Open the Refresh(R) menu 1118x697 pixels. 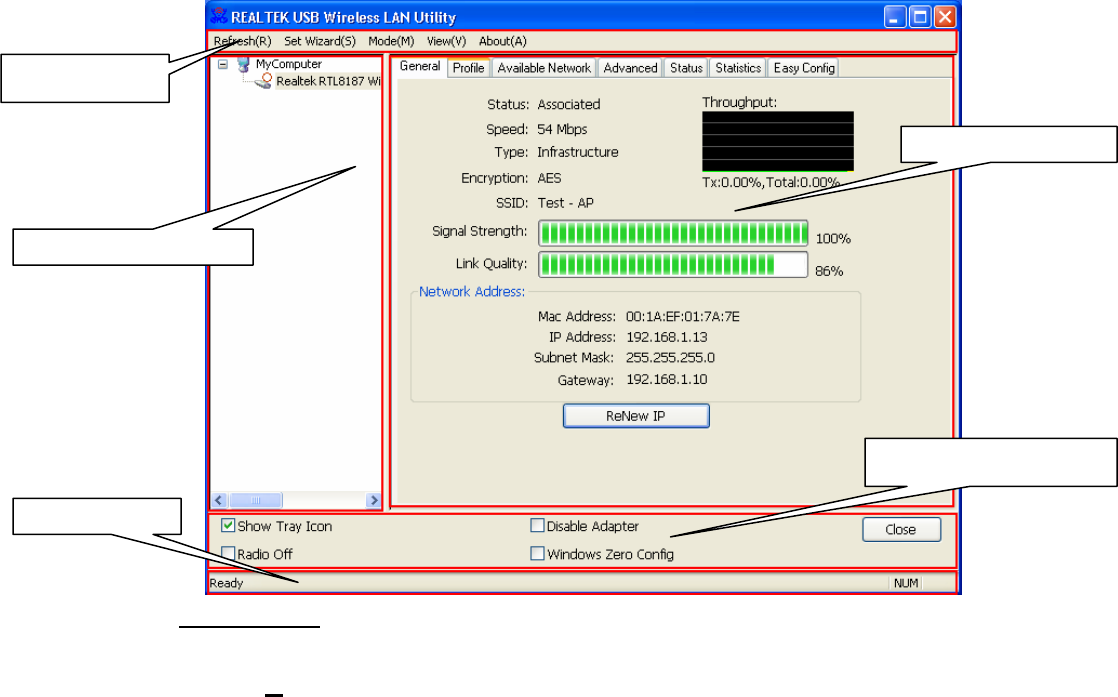click(x=242, y=41)
